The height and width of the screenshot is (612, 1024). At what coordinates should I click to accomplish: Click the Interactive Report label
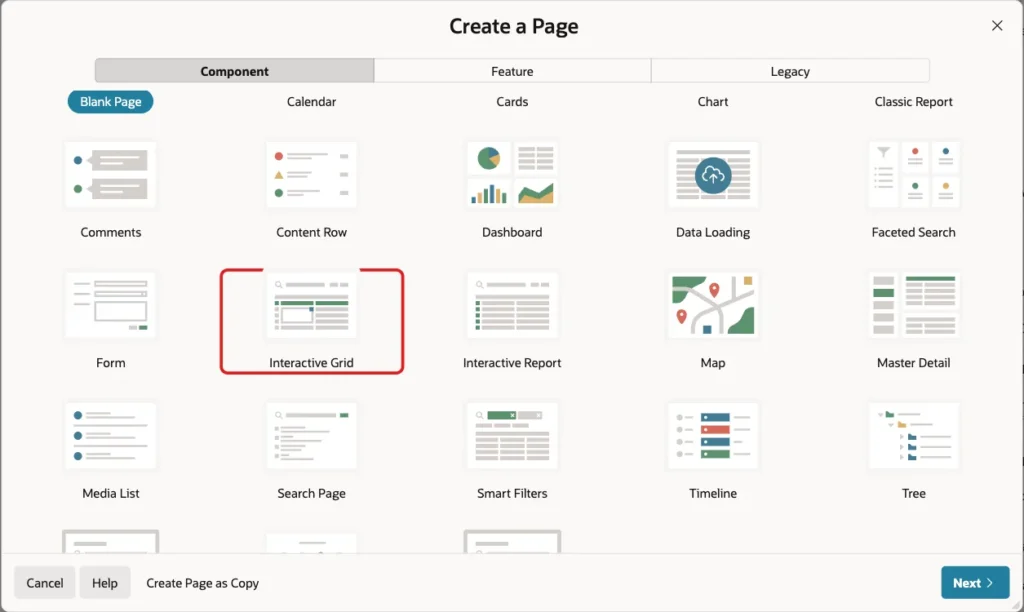[x=512, y=362]
